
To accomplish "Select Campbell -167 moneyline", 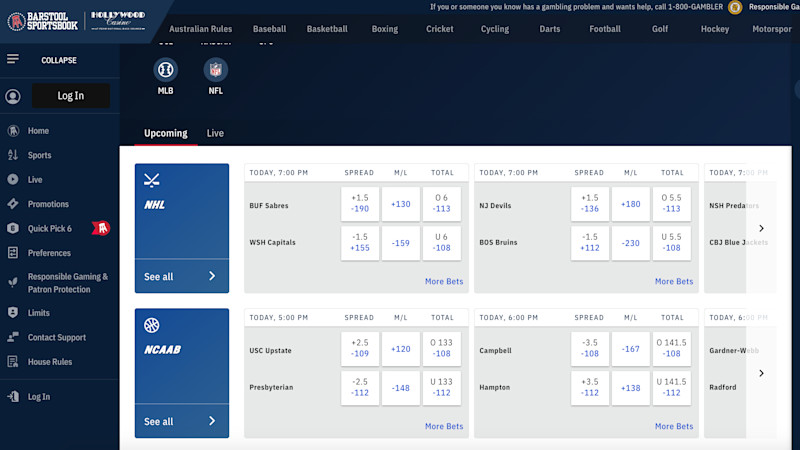I will (631, 349).
